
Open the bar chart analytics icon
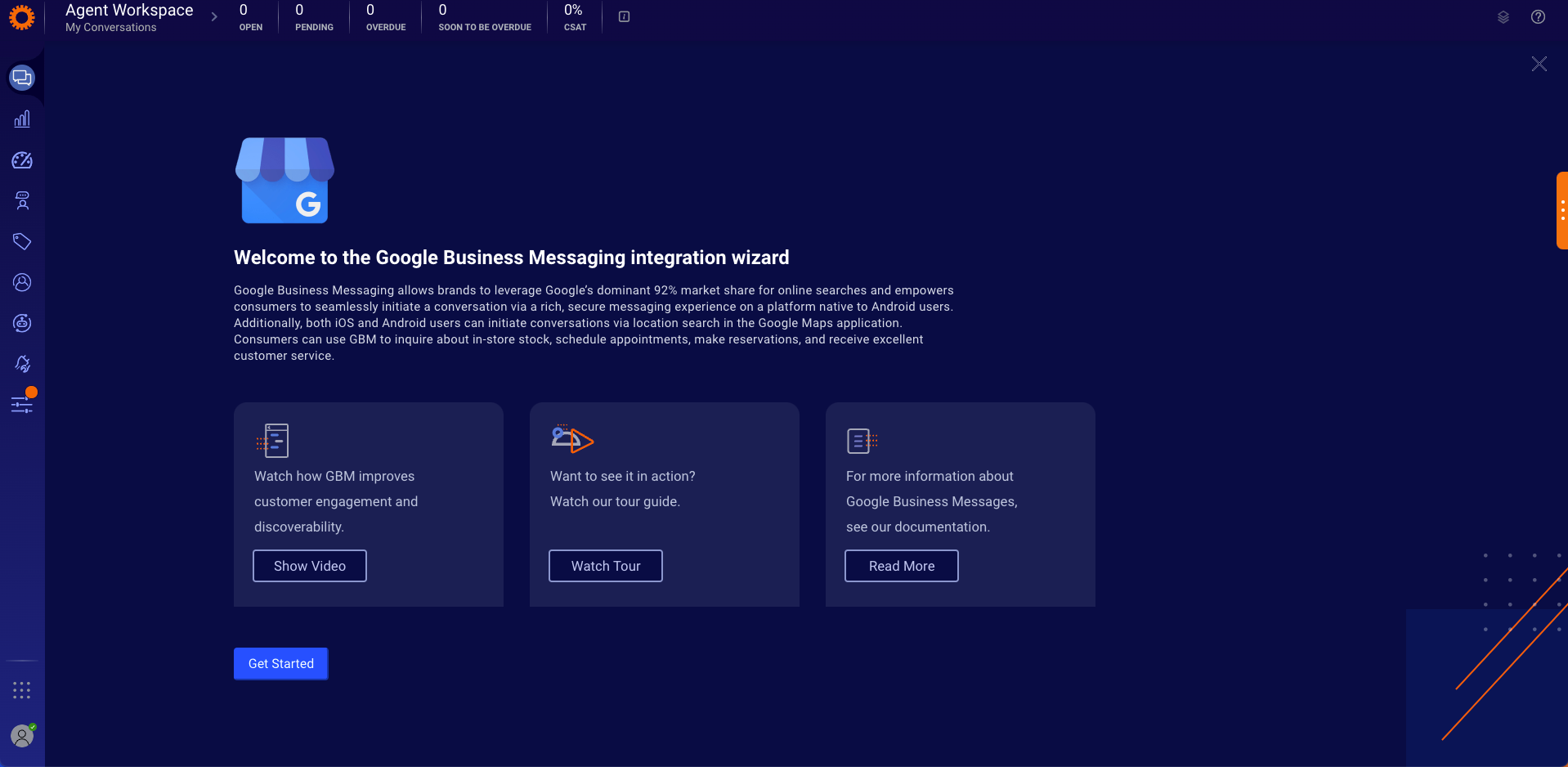22,119
